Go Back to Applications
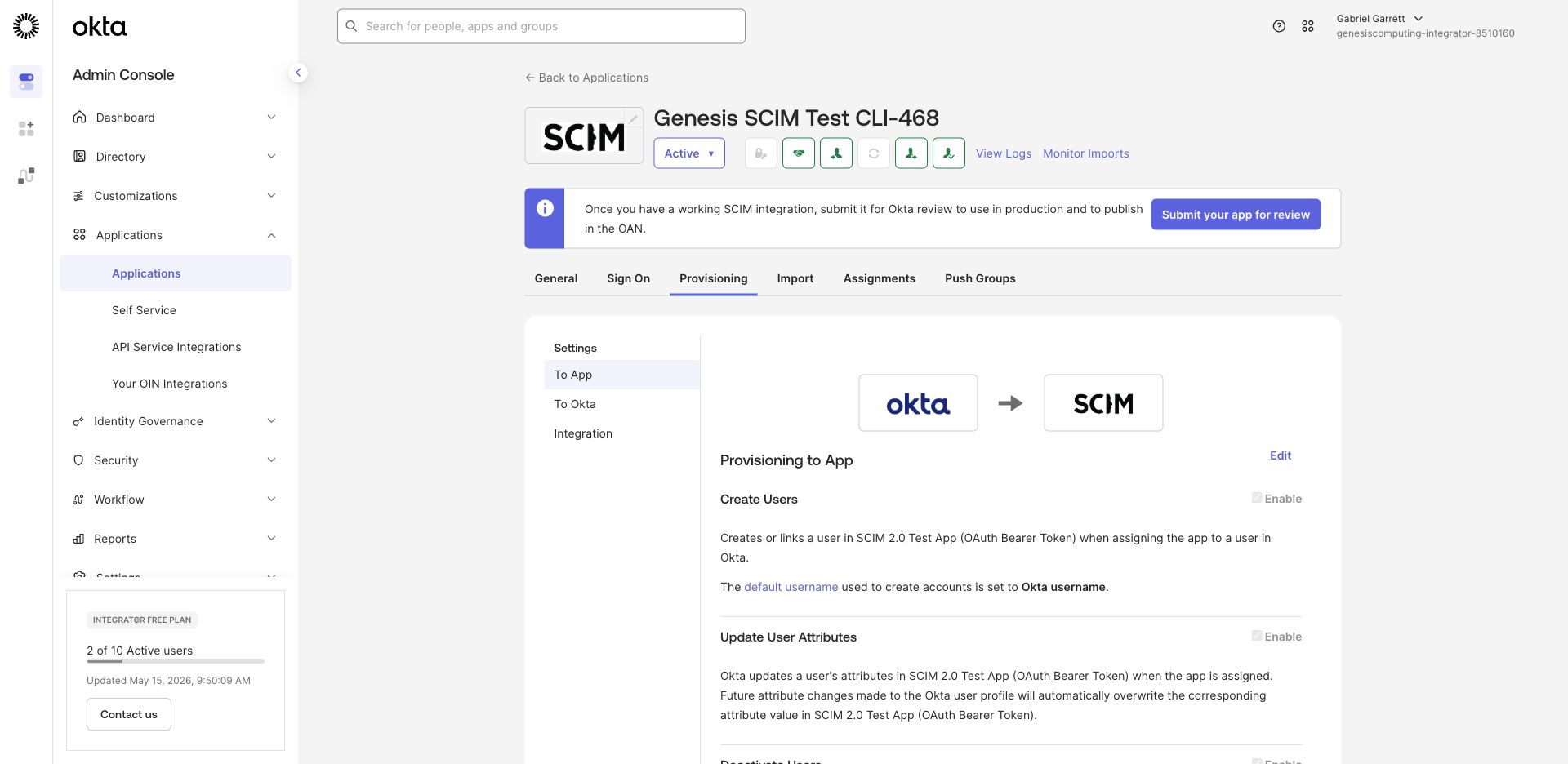Viewport: 1568px width, 764px height. click(x=586, y=78)
